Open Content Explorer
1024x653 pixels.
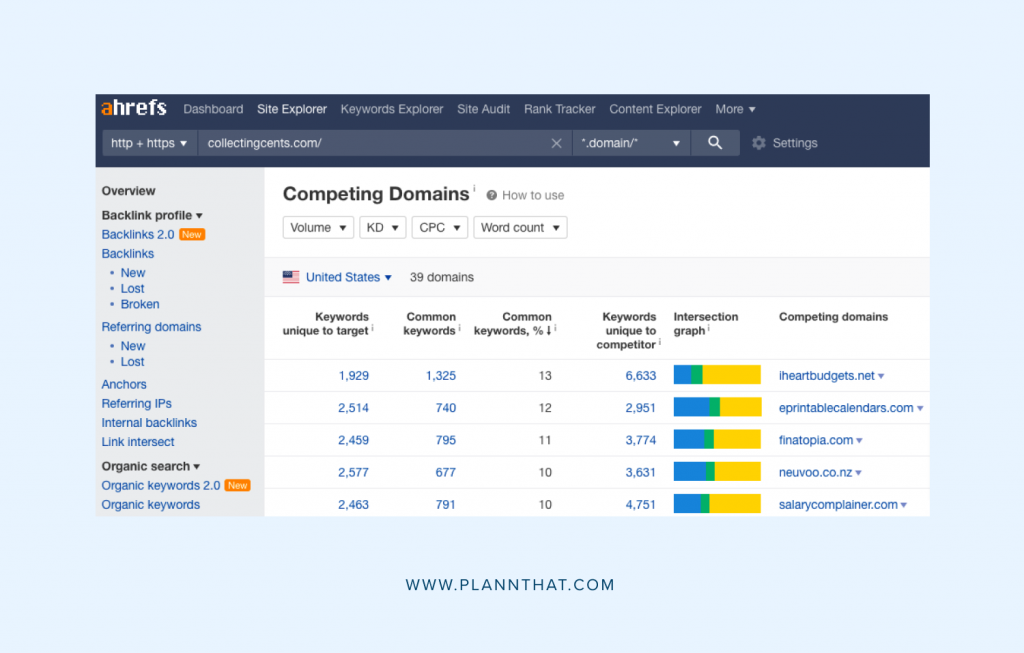[x=655, y=109]
